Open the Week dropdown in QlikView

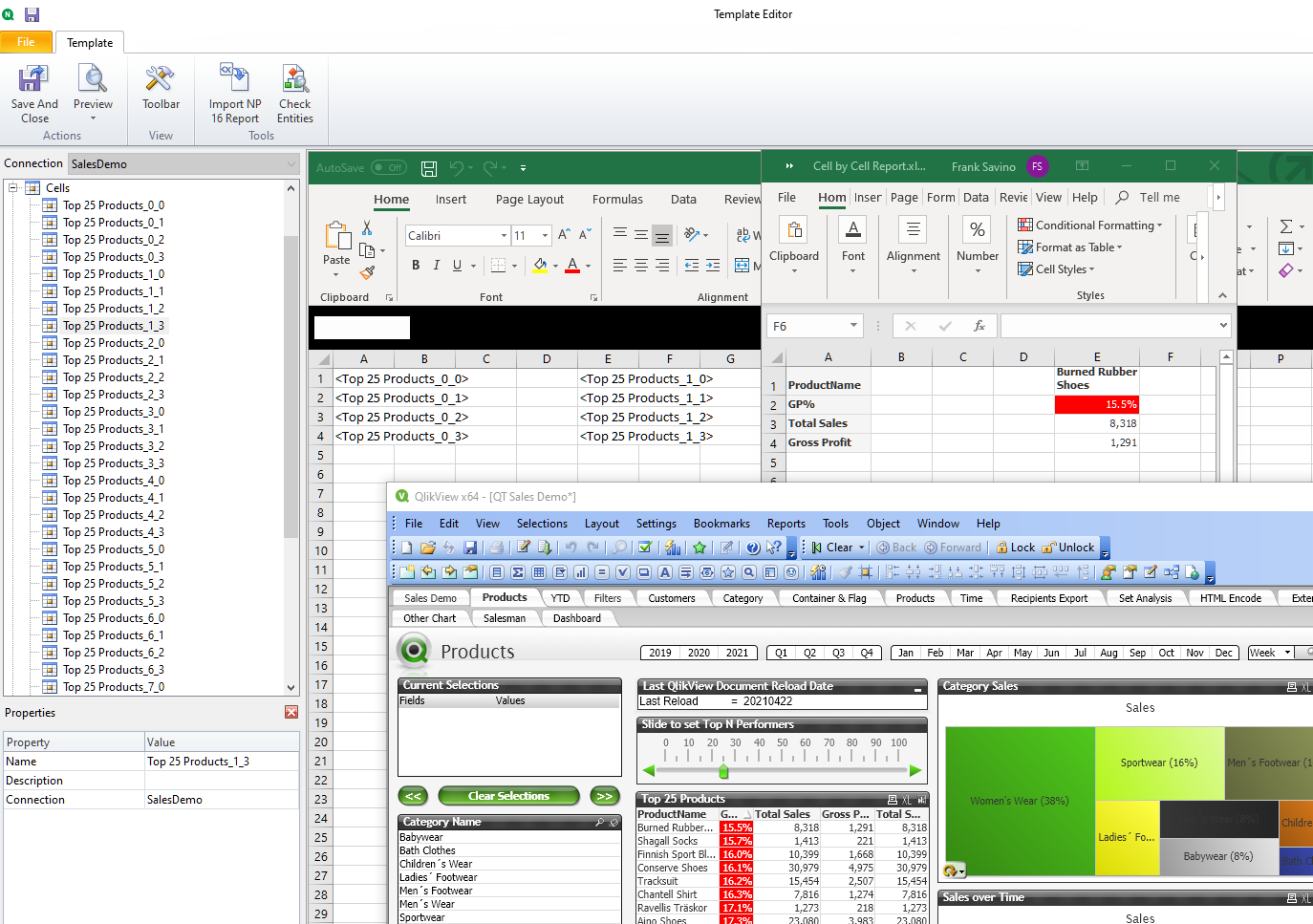1287,653
